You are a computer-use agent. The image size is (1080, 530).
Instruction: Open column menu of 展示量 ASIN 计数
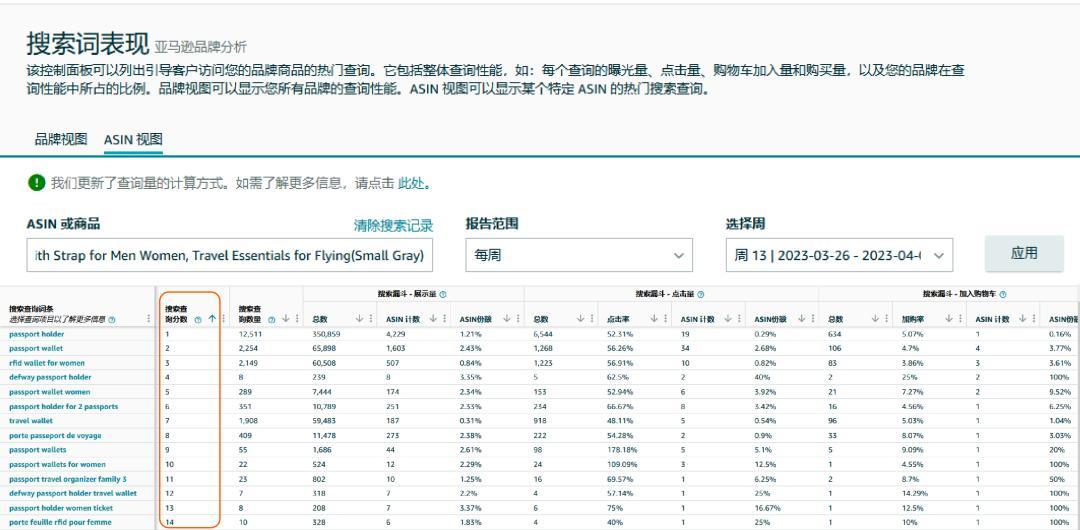pyautogui.click(x=444, y=318)
